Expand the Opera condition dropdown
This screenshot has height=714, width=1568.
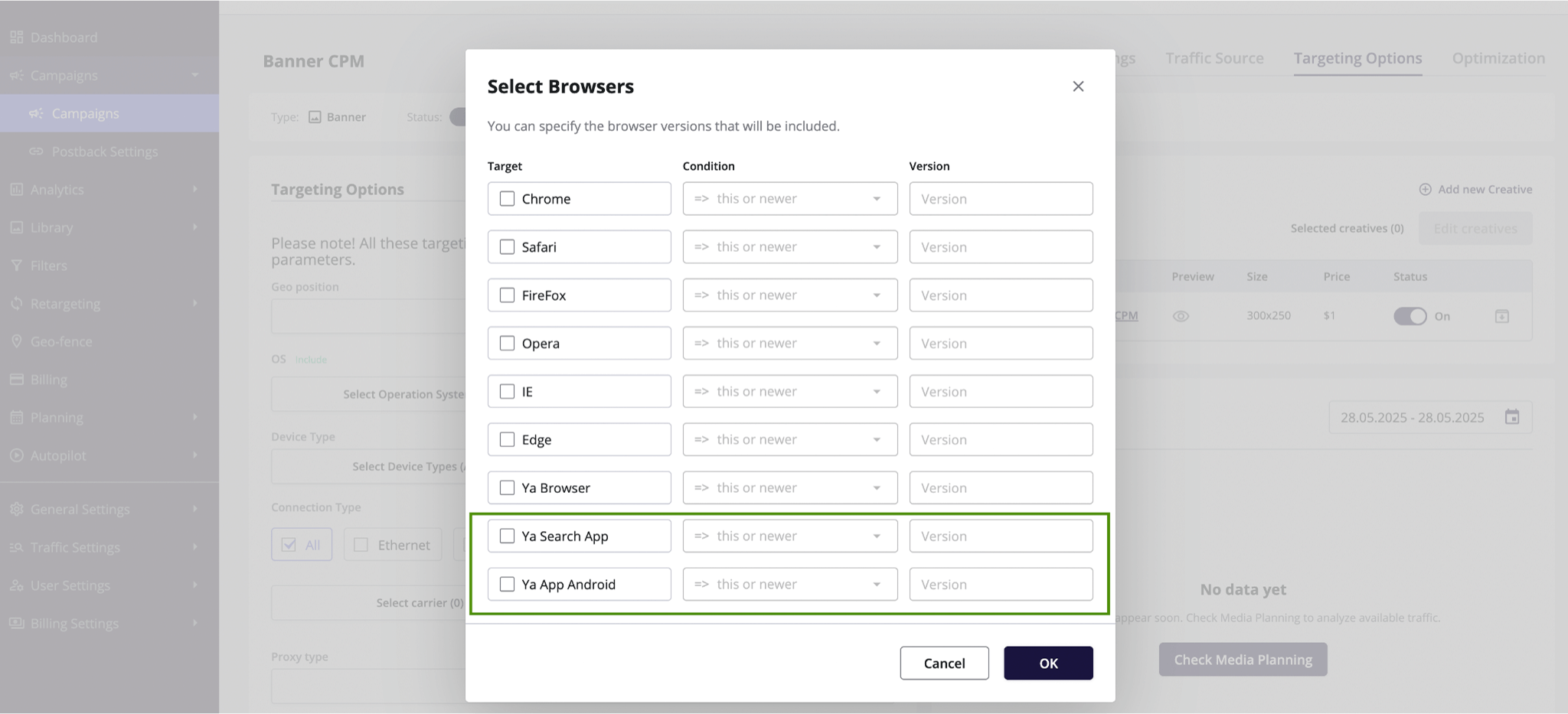pyautogui.click(x=789, y=344)
